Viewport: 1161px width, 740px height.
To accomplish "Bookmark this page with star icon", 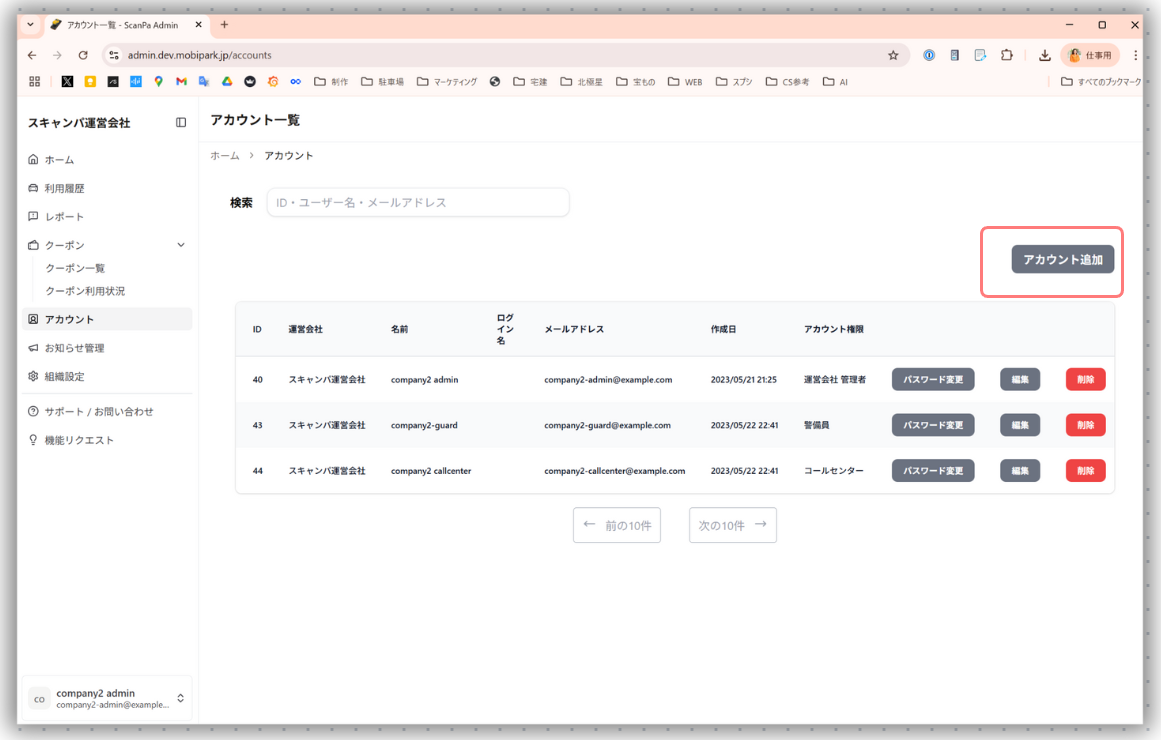I will point(893,56).
